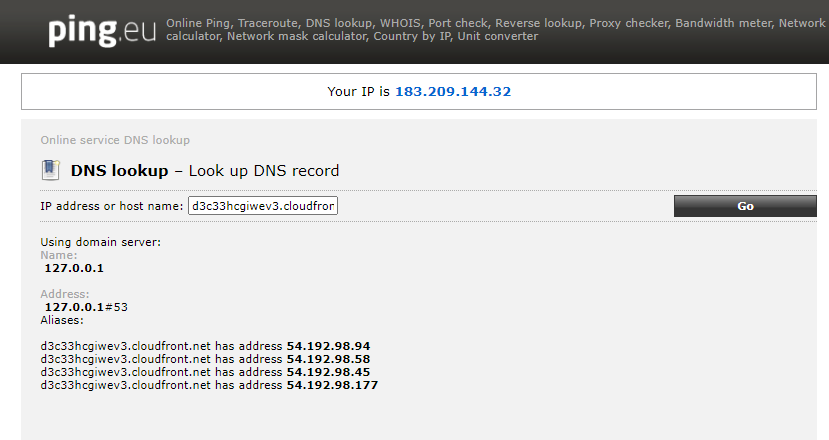Click the gray 'Address:' label

pos(65,294)
